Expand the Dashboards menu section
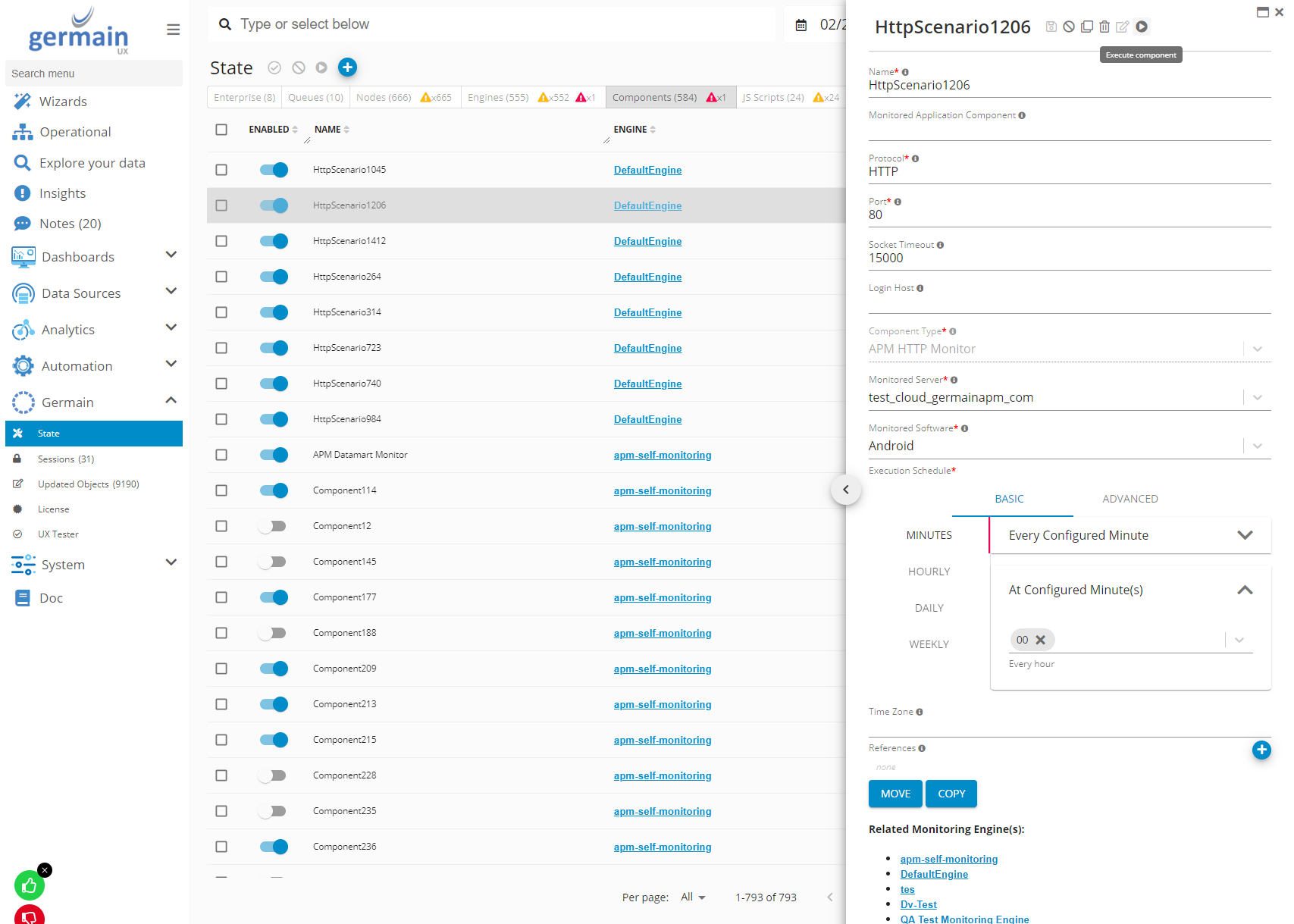Screen dimensions: 1294x924 click(171, 255)
